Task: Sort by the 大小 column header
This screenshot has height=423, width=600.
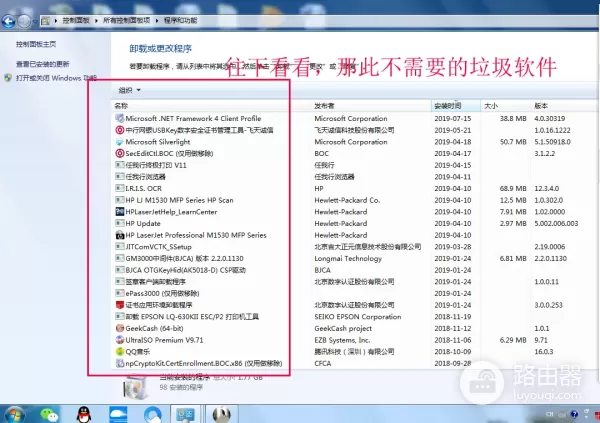Action: [x=491, y=106]
